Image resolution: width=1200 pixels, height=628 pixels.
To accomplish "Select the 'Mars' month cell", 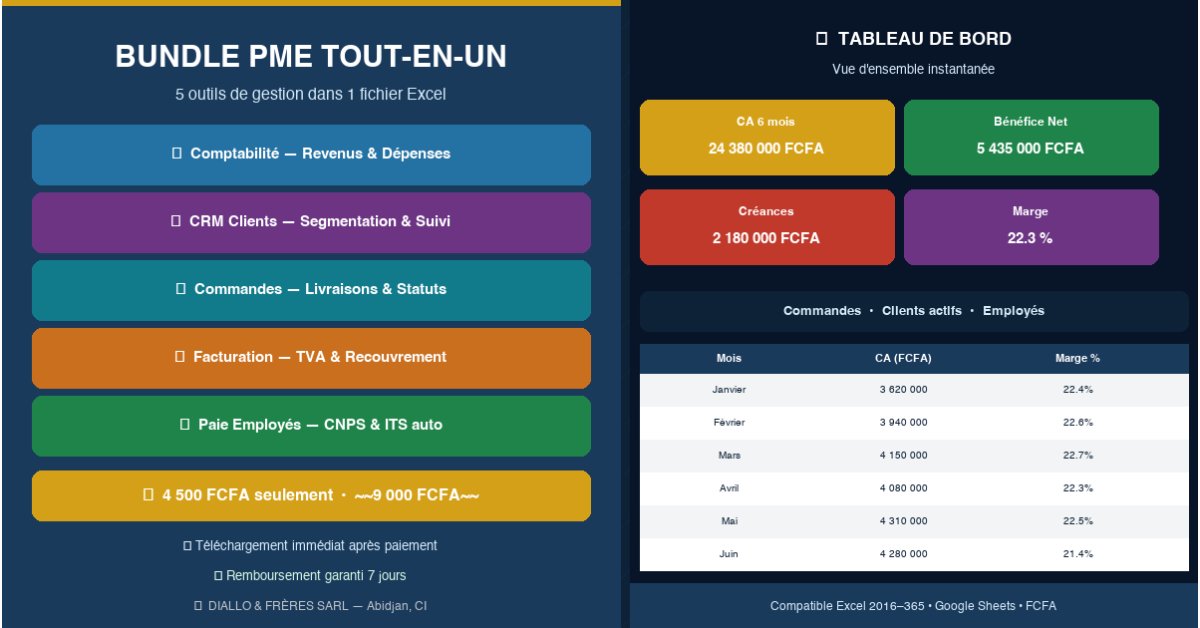I will pyautogui.click(x=729, y=456).
